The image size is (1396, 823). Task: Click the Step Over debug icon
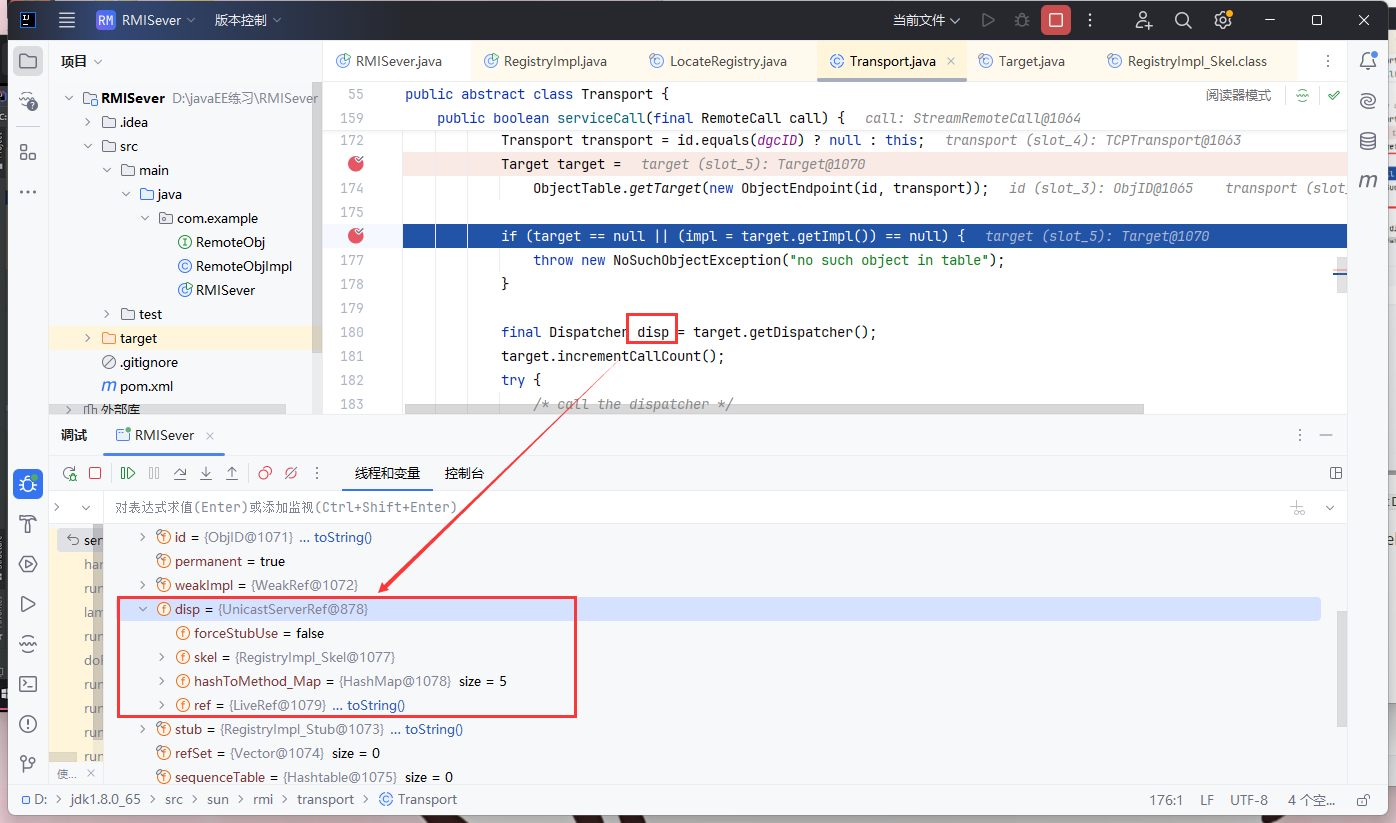click(x=180, y=473)
